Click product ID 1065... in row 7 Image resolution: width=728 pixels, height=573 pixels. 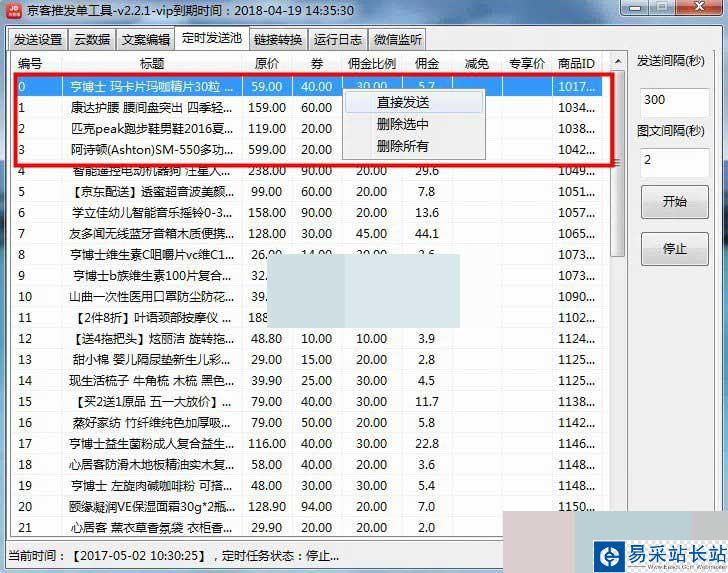point(576,234)
